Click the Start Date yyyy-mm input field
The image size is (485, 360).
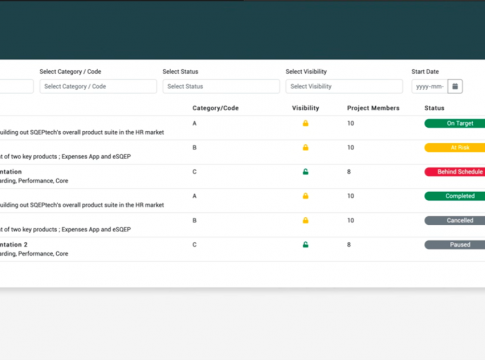pyautogui.click(x=430, y=86)
